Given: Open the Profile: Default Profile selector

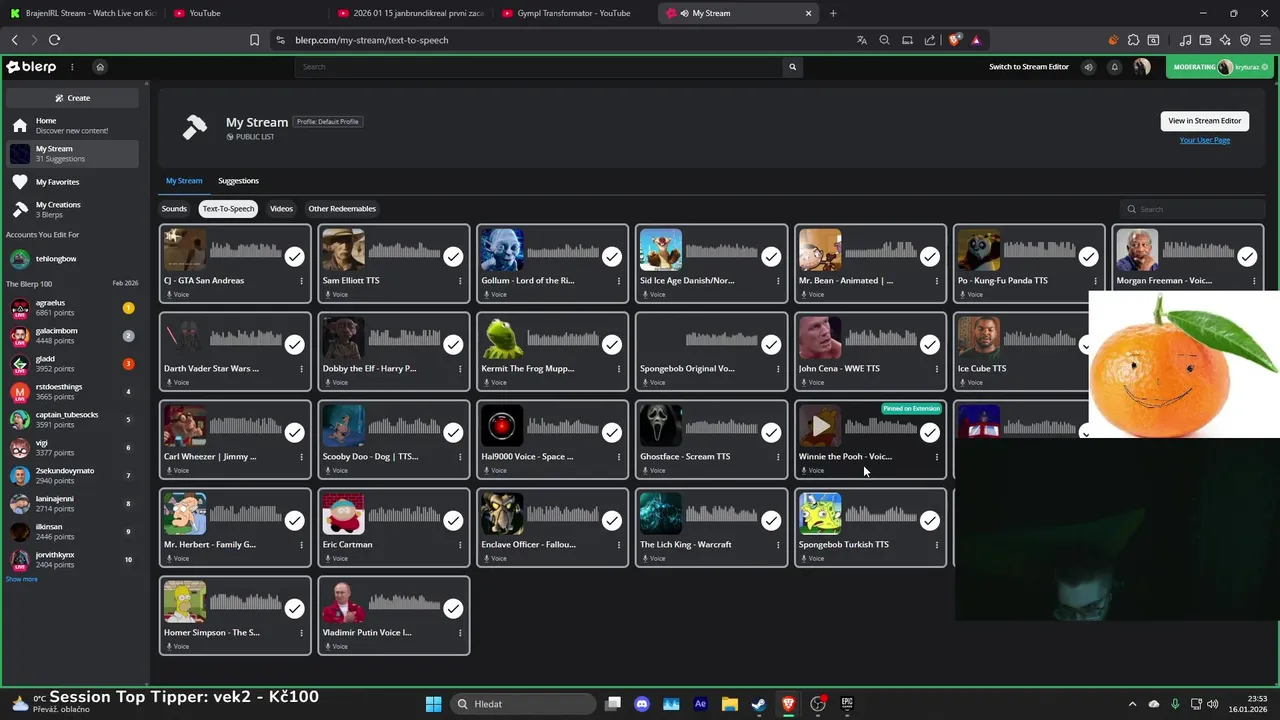Looking at the screenshot, I should coord(327,122).
